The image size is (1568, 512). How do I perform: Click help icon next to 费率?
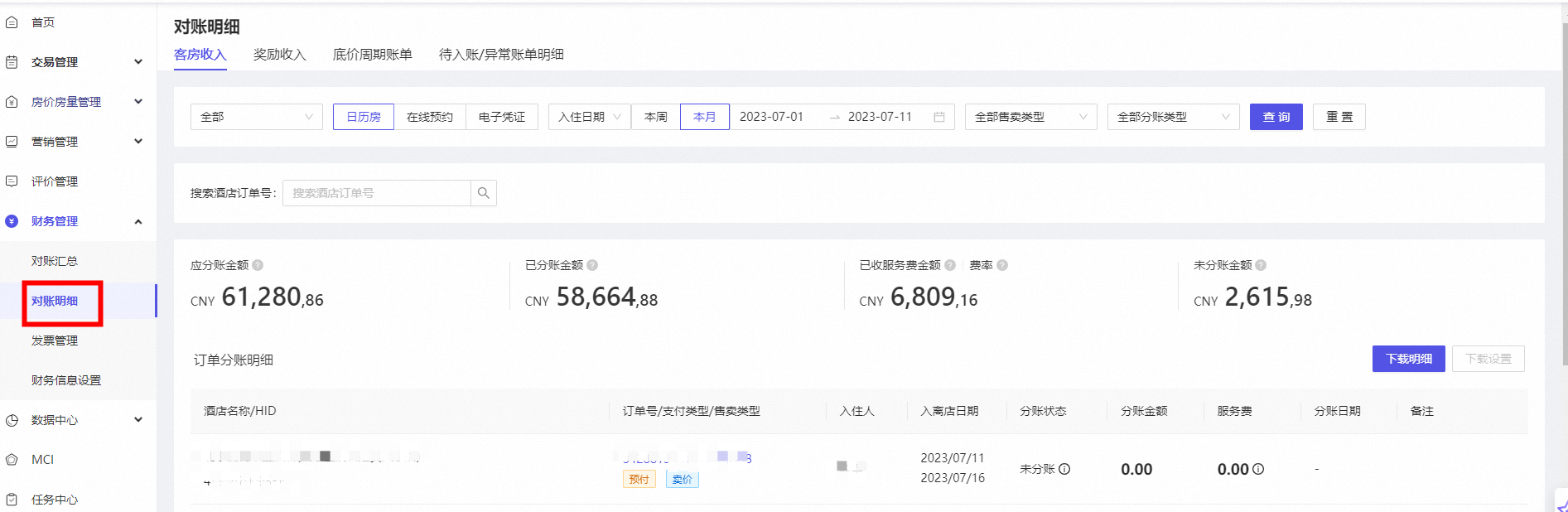click(x=1002, y=265)
